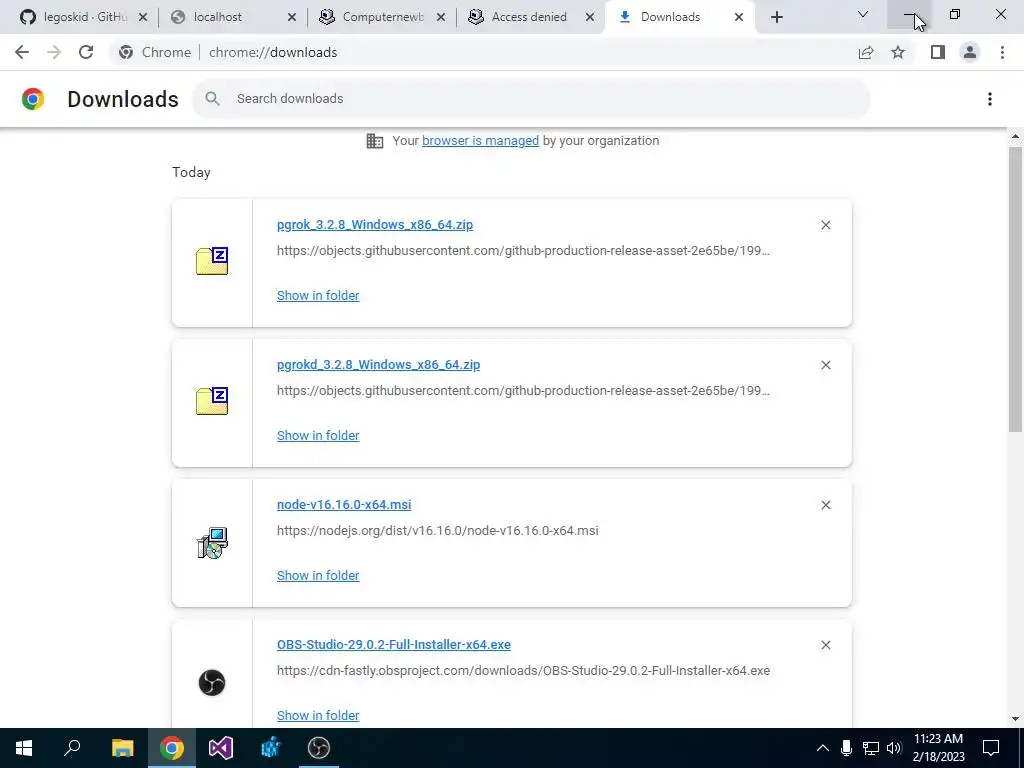Show node msi in folder
1024x768 pixels.
[x=318, y=575]
